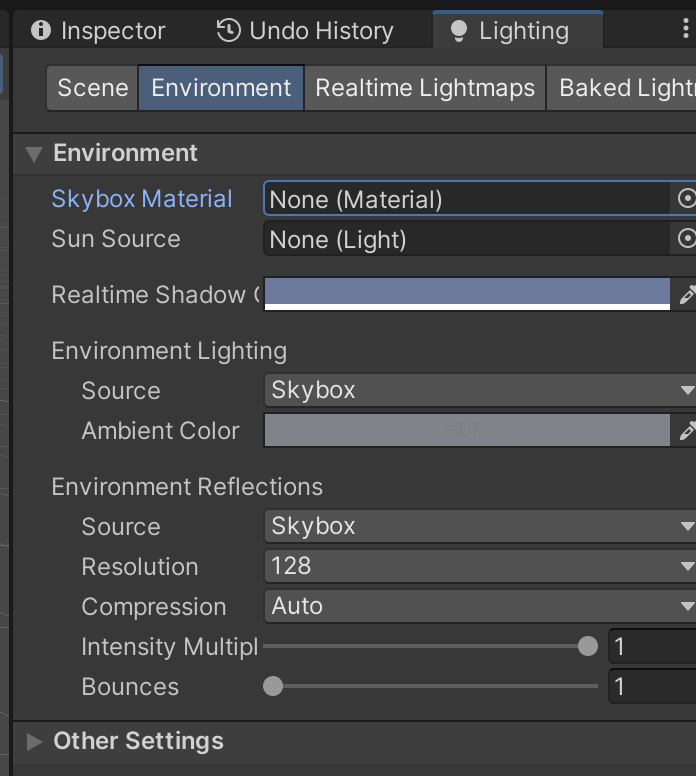Open Environment Lighting Source dropdown

point(480,390)
